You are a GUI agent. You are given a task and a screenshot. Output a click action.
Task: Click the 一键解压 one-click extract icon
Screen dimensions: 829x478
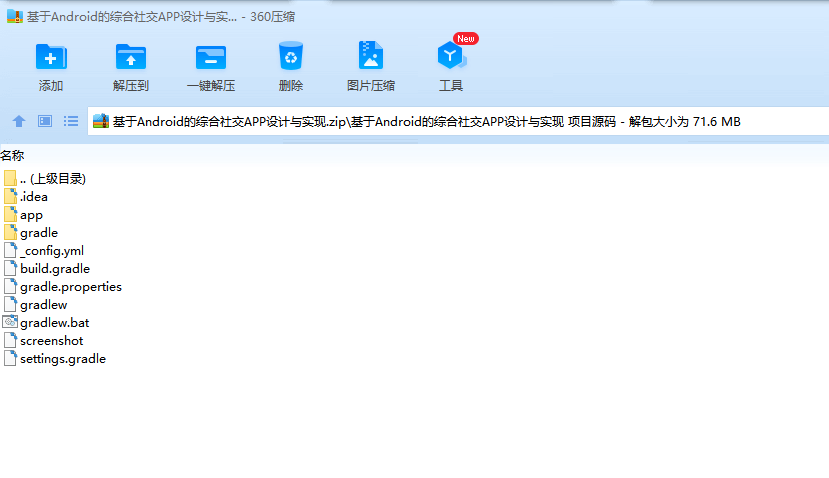(x=210, y=57)
